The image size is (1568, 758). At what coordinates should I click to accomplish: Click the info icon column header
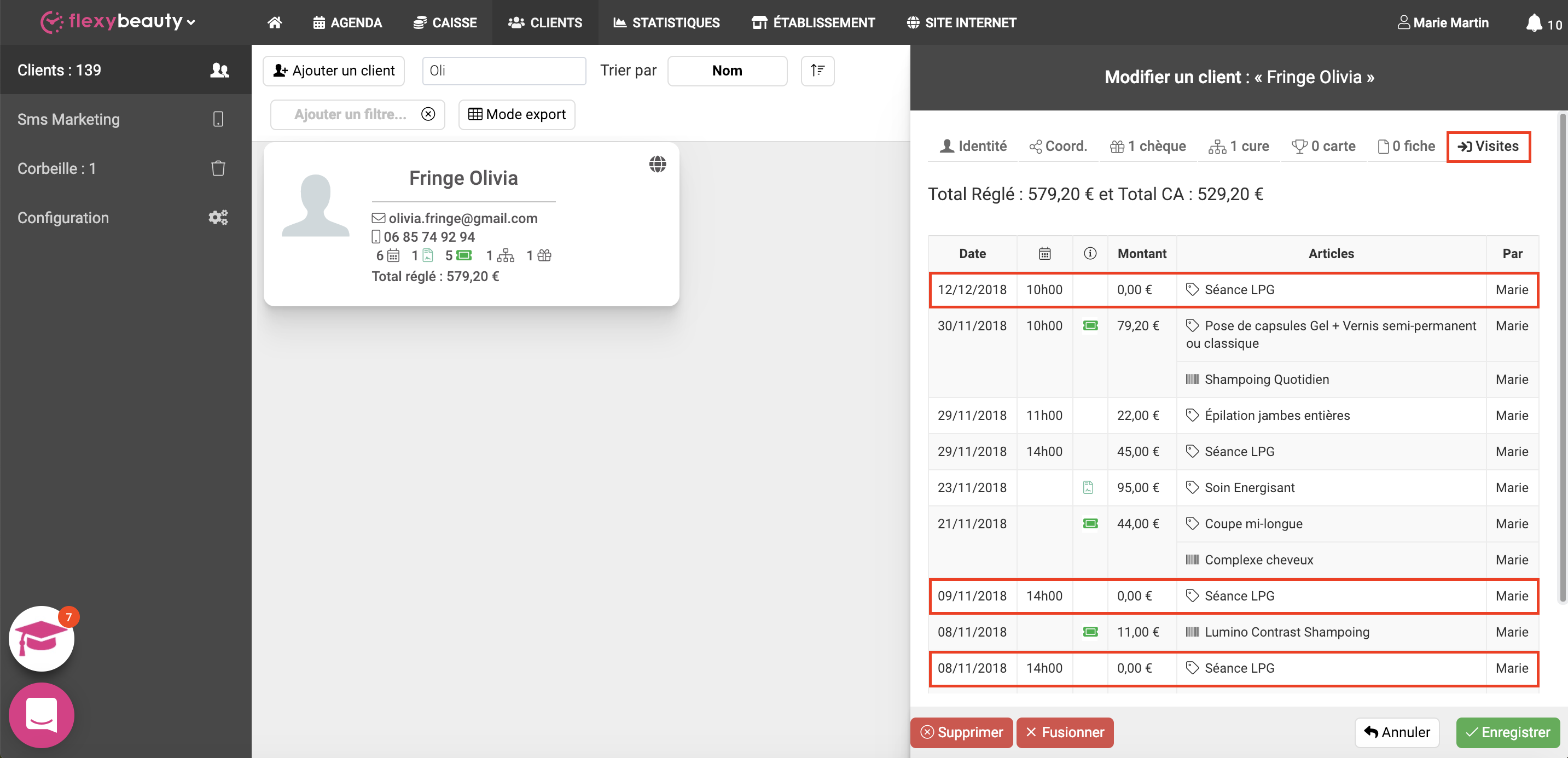coord(1090,253)
